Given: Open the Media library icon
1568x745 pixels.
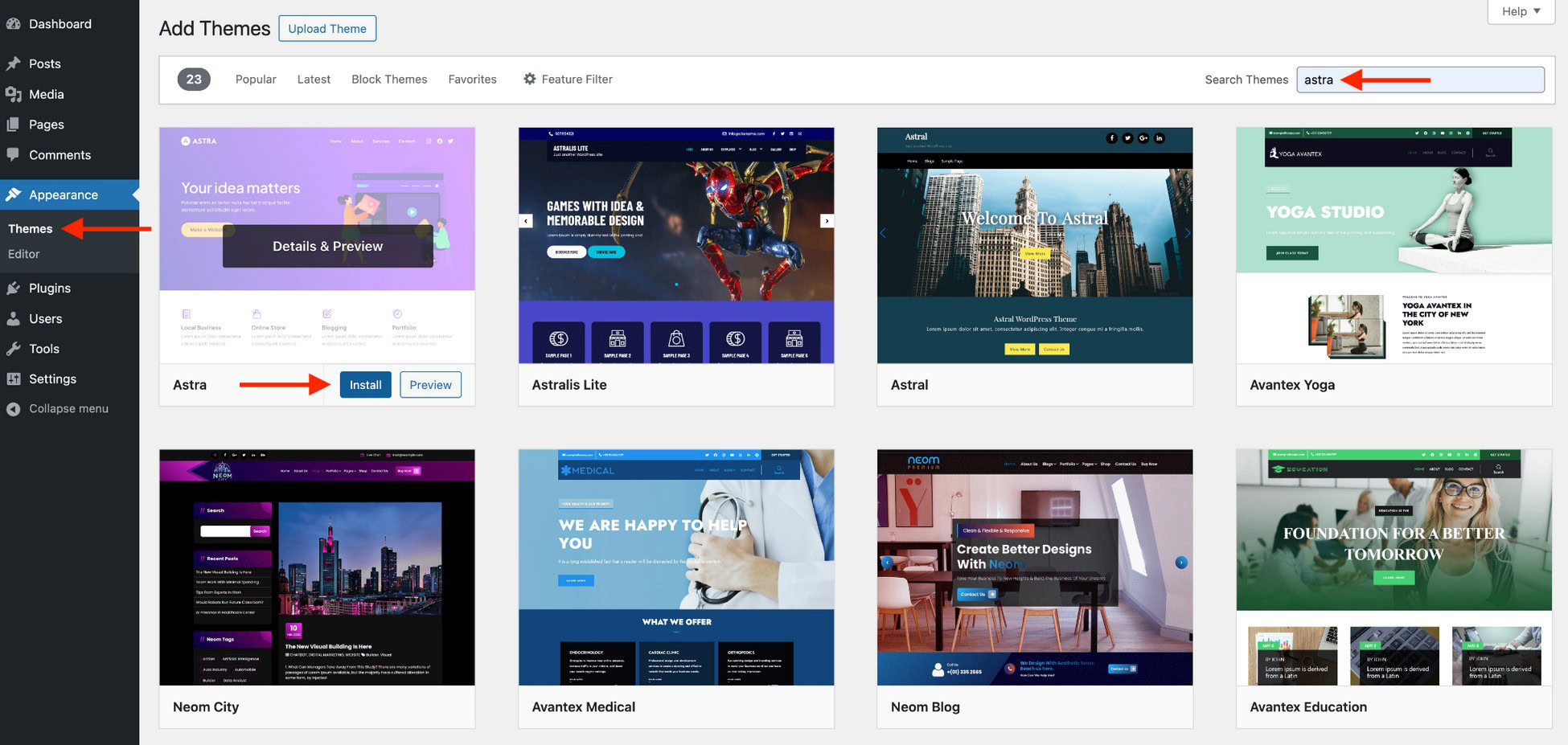Looking at the screenshot, I should tap(13, 94).
